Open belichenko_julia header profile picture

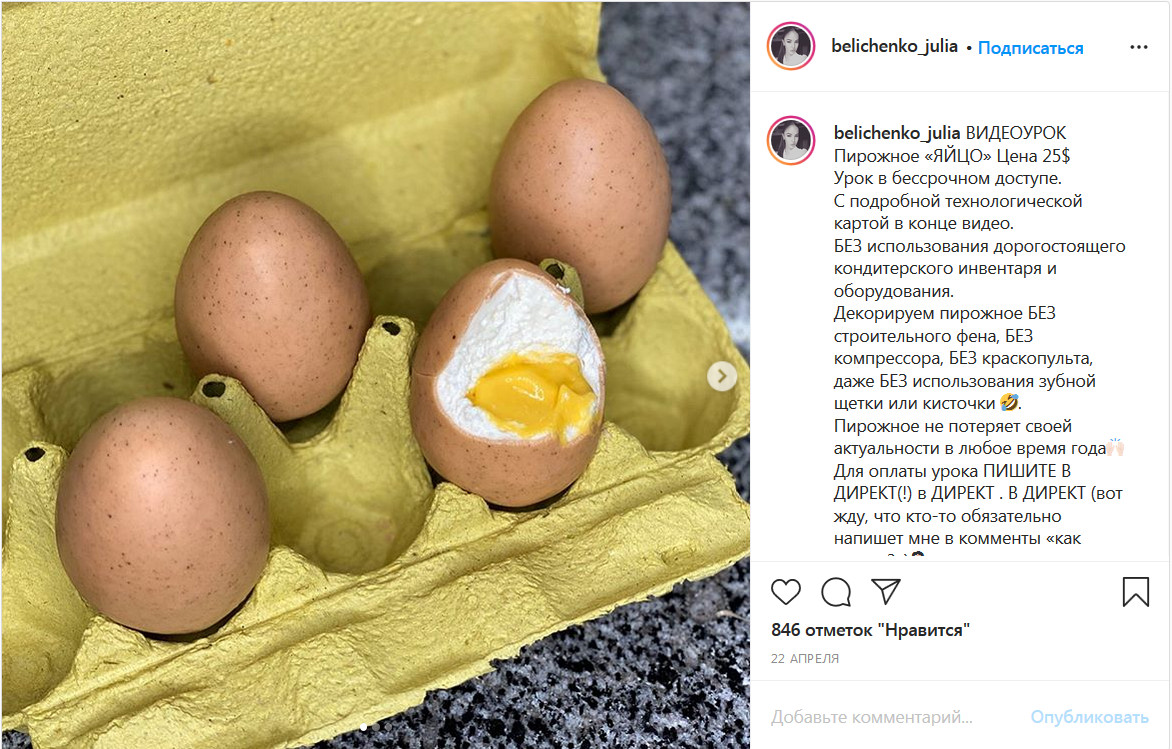click(x=791, y=46)
